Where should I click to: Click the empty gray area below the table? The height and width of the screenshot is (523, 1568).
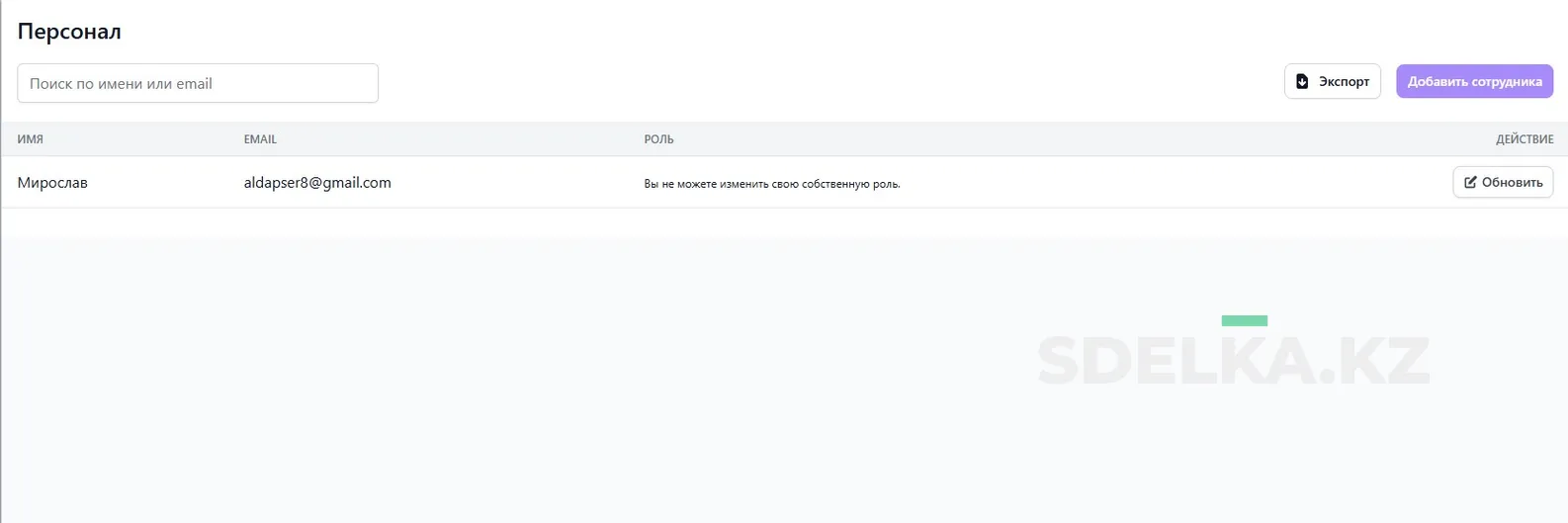pos(494,376)
